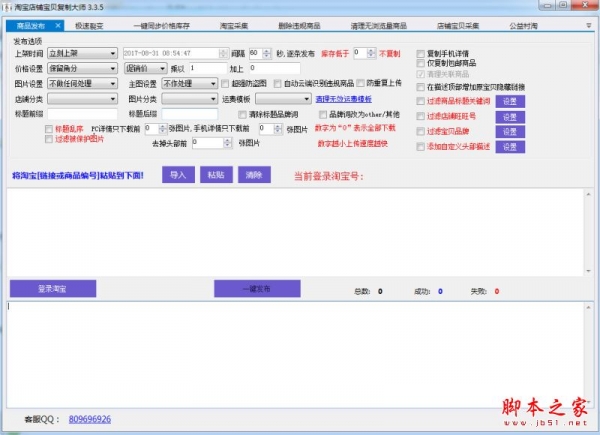Viewport: 600px width, 435px height.
Task: Click 设置 next to 过滤店铺旺旺号
Action: tap(510, 117)
